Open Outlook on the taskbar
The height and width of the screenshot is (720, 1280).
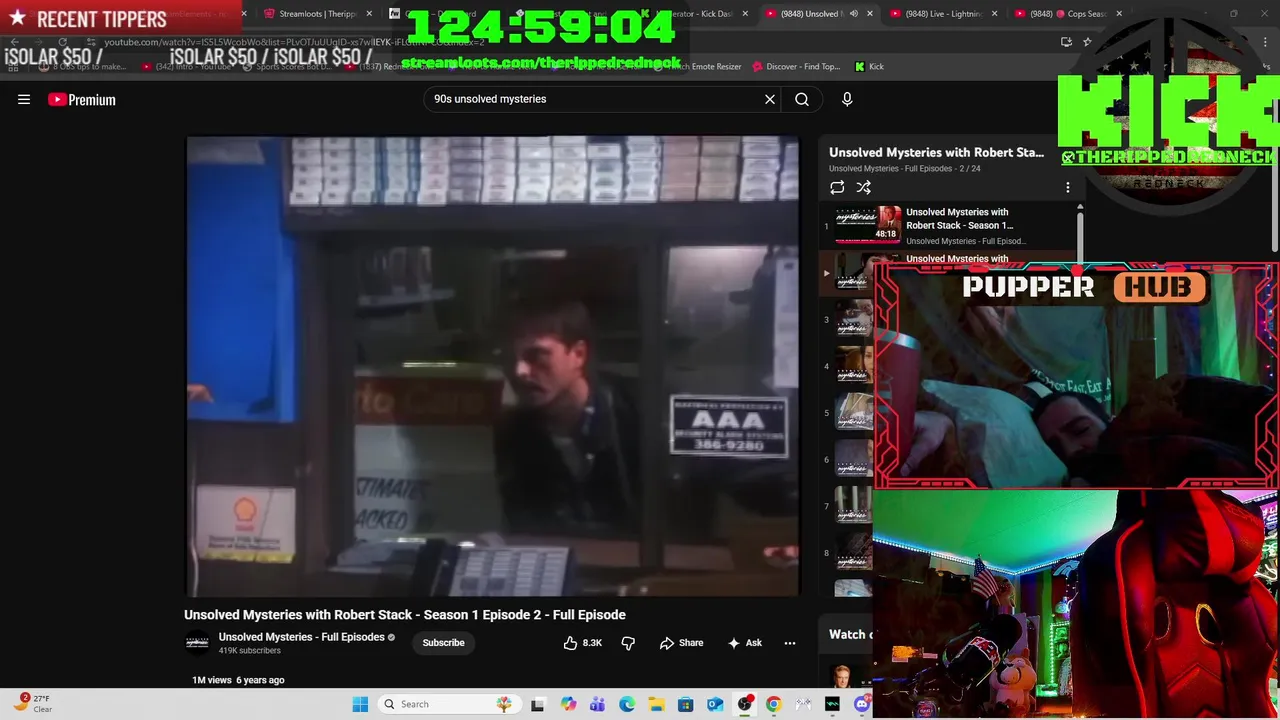tap(715, 704)
